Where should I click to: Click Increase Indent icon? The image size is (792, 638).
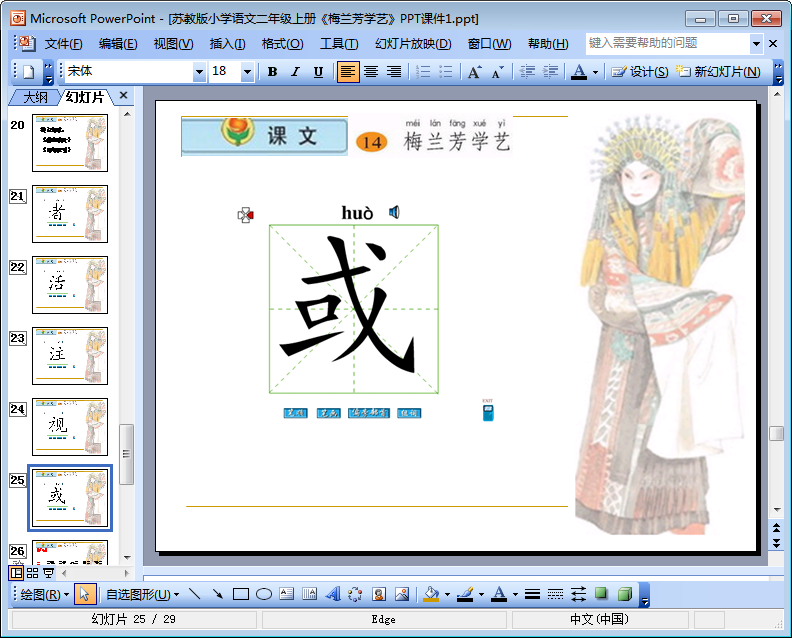coord(551,72)
